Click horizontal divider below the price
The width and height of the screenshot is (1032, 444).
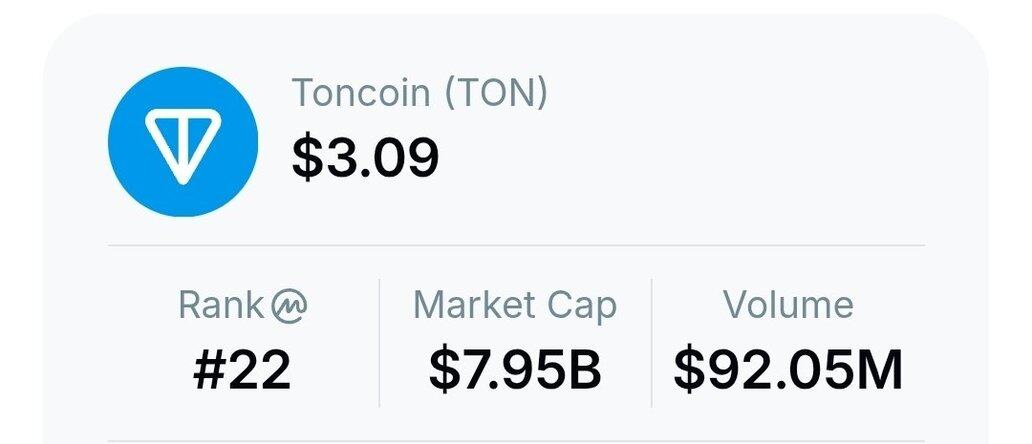click(516, 245)
